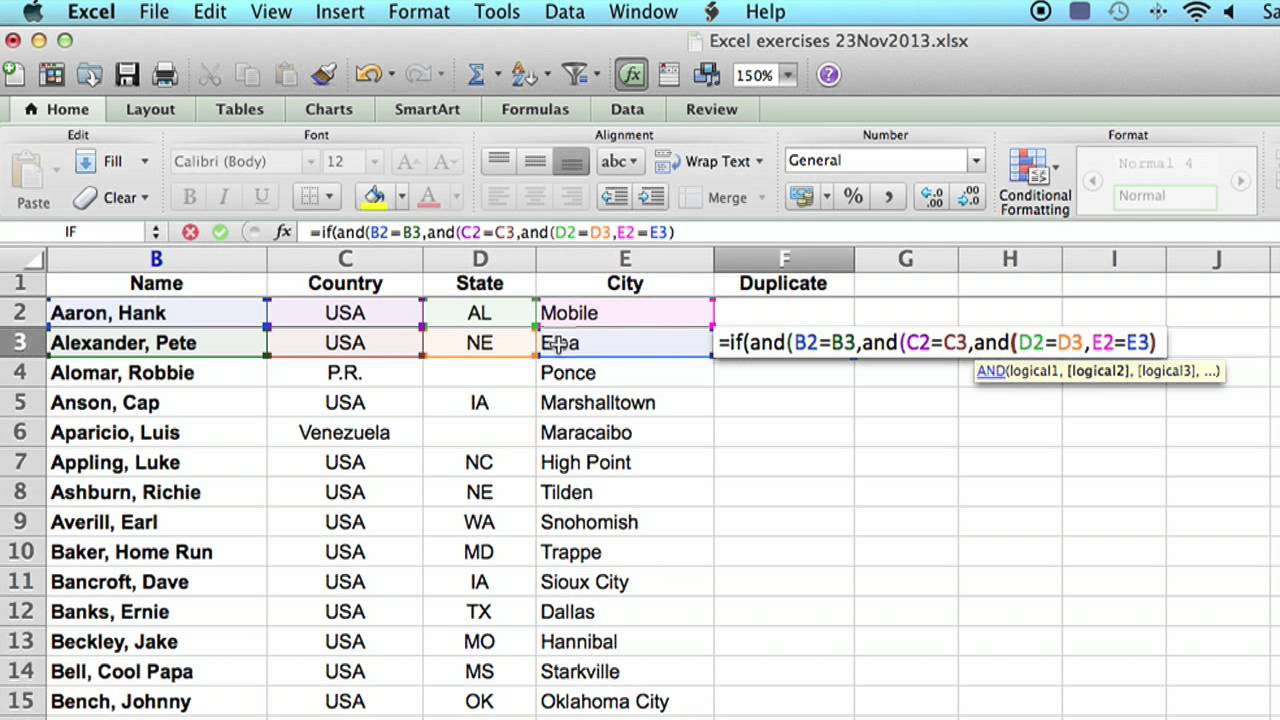Viewport: 1280px width, 720px height.
Task: Open Name Box IF function stepper
Action: [155, 232]
